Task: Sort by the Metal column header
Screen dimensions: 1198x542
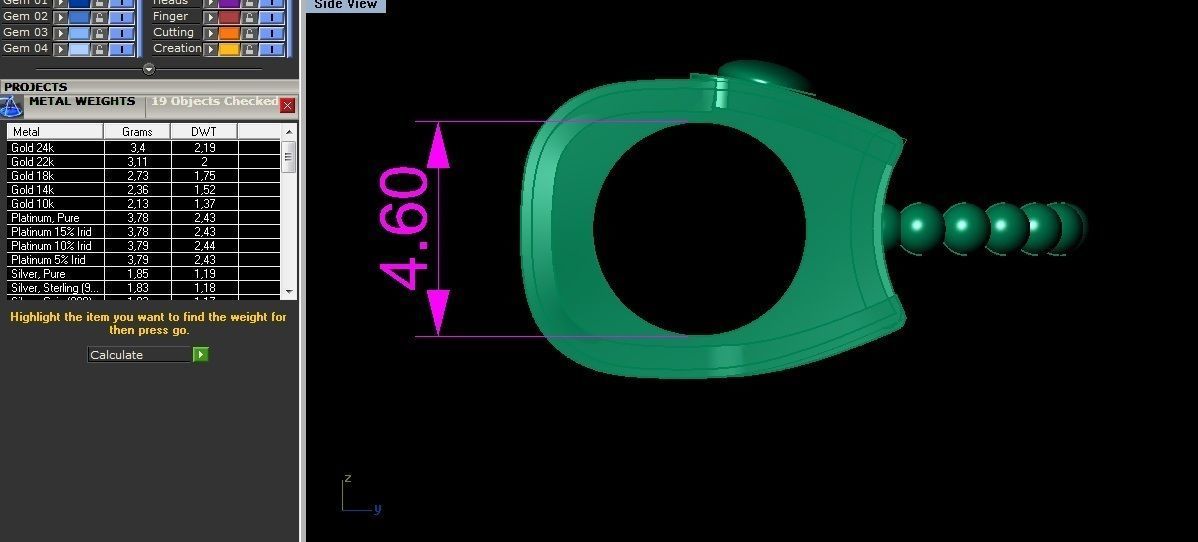Action: coord(55,131)
